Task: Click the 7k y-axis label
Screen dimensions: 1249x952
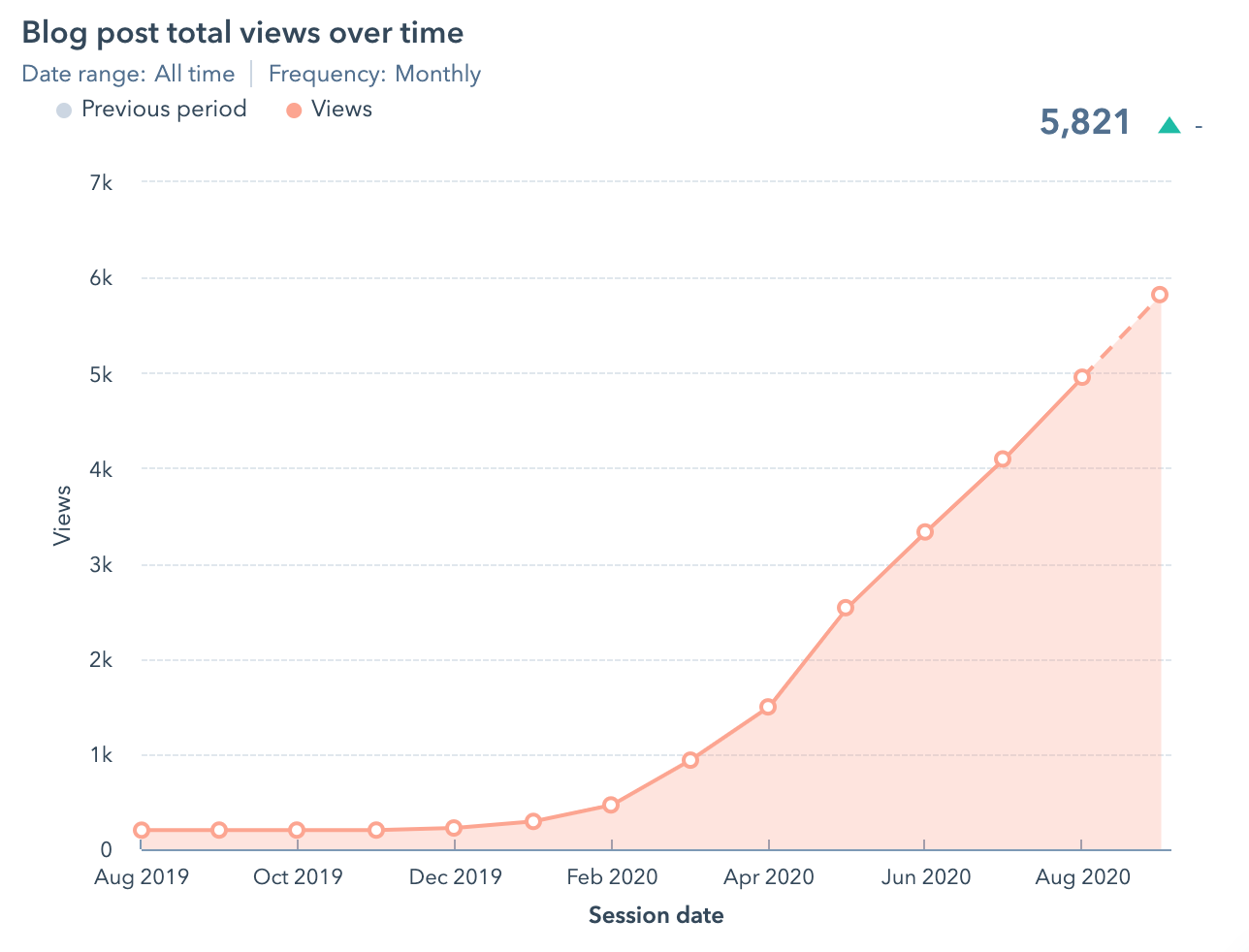Action: [x=101, y=182]
